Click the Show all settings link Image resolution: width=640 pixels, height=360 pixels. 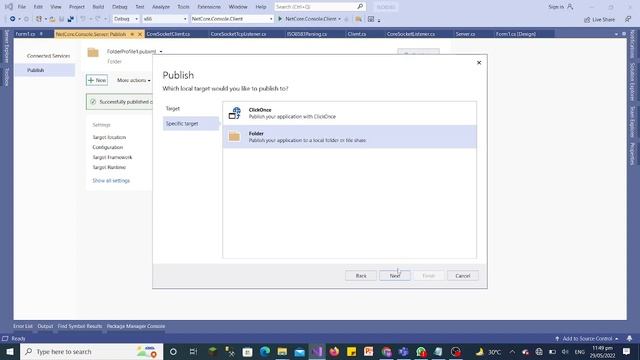pos(111,180)
